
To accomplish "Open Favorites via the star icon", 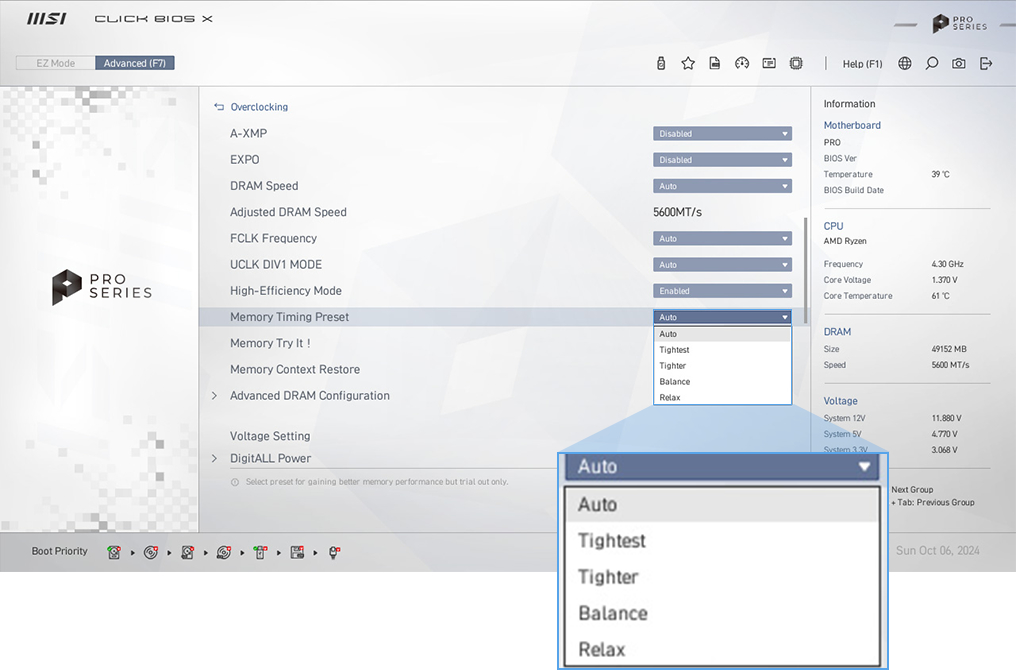I will 688,63.
